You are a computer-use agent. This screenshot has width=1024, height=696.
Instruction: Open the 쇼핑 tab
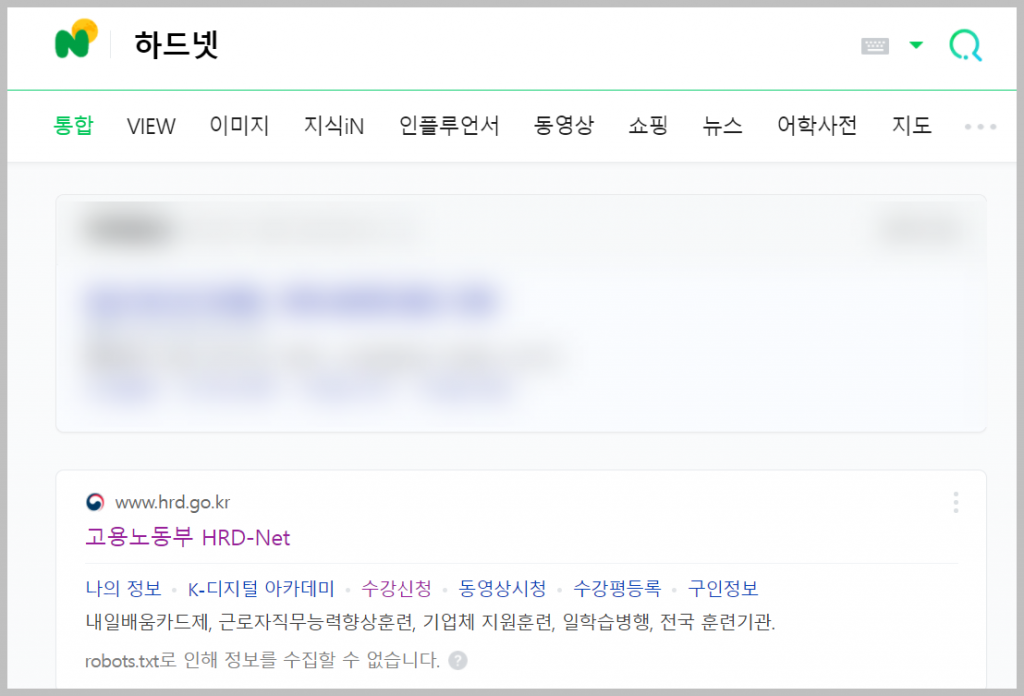(x=648, y=125)
